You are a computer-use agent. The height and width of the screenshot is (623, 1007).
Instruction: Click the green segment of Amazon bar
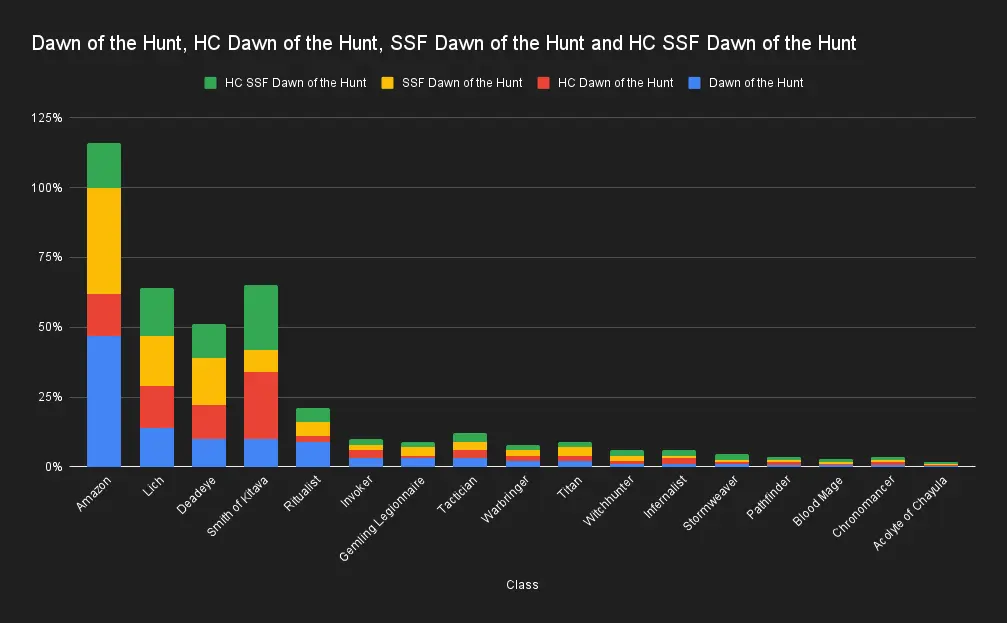pyautogui.click(x=104, y=165)
